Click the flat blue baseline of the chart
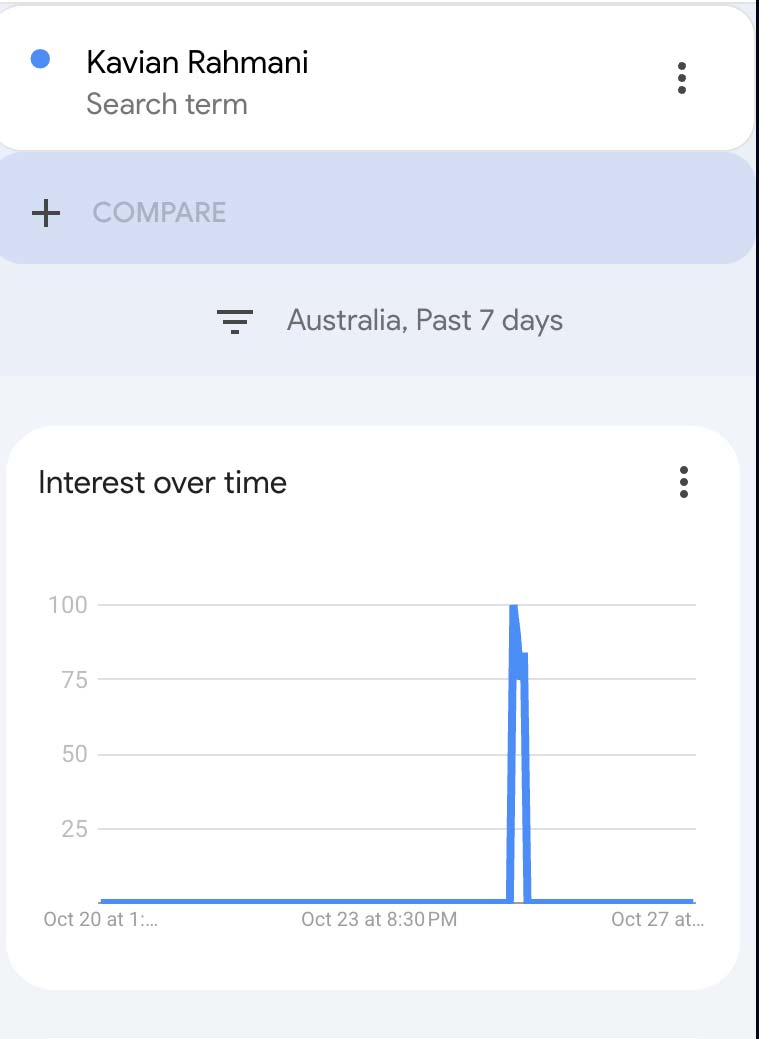The width and height of the screenshot is (759, 1039). (300, 901)
